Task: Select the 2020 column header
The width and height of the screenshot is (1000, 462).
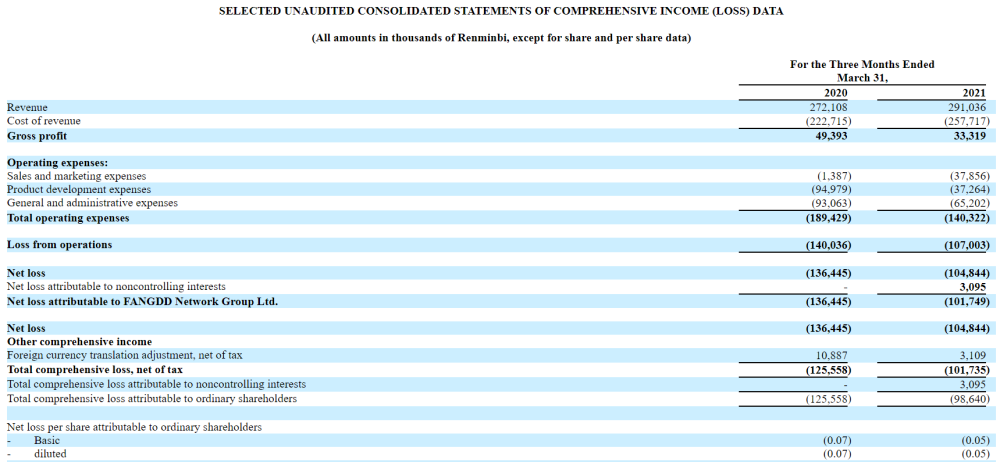Action: pos(834,93)
